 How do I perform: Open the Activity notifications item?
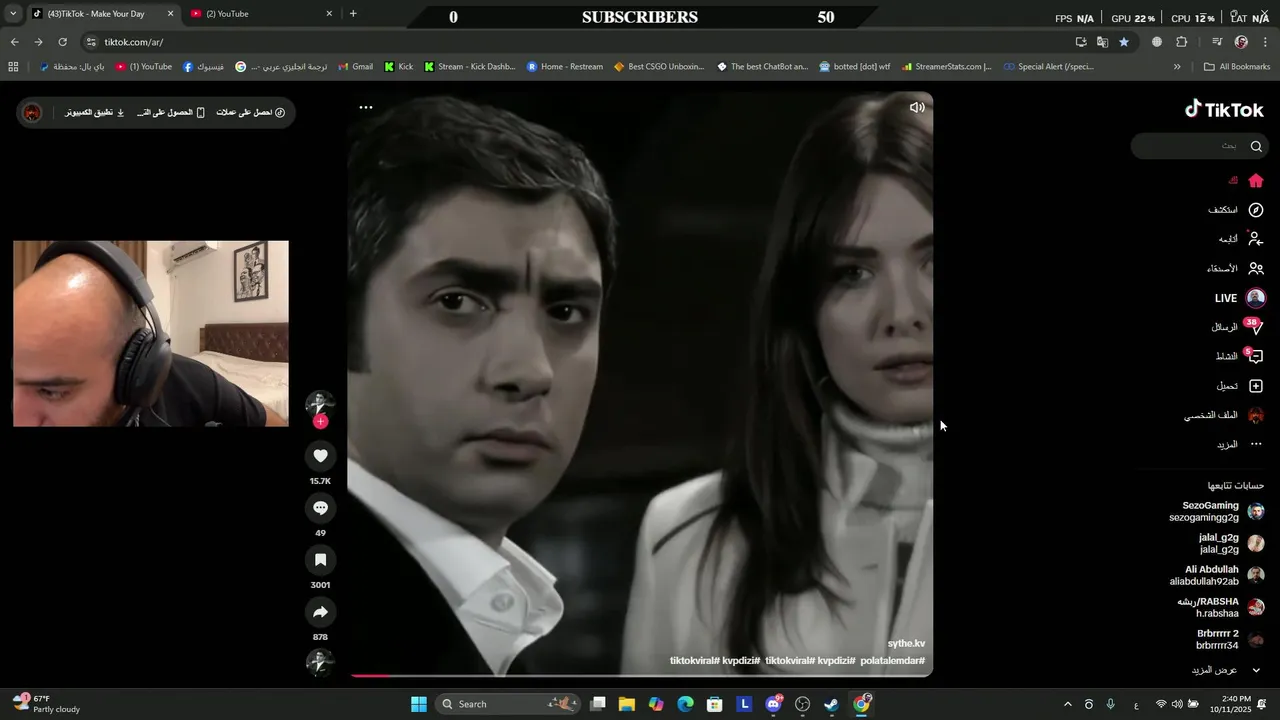1240,356
